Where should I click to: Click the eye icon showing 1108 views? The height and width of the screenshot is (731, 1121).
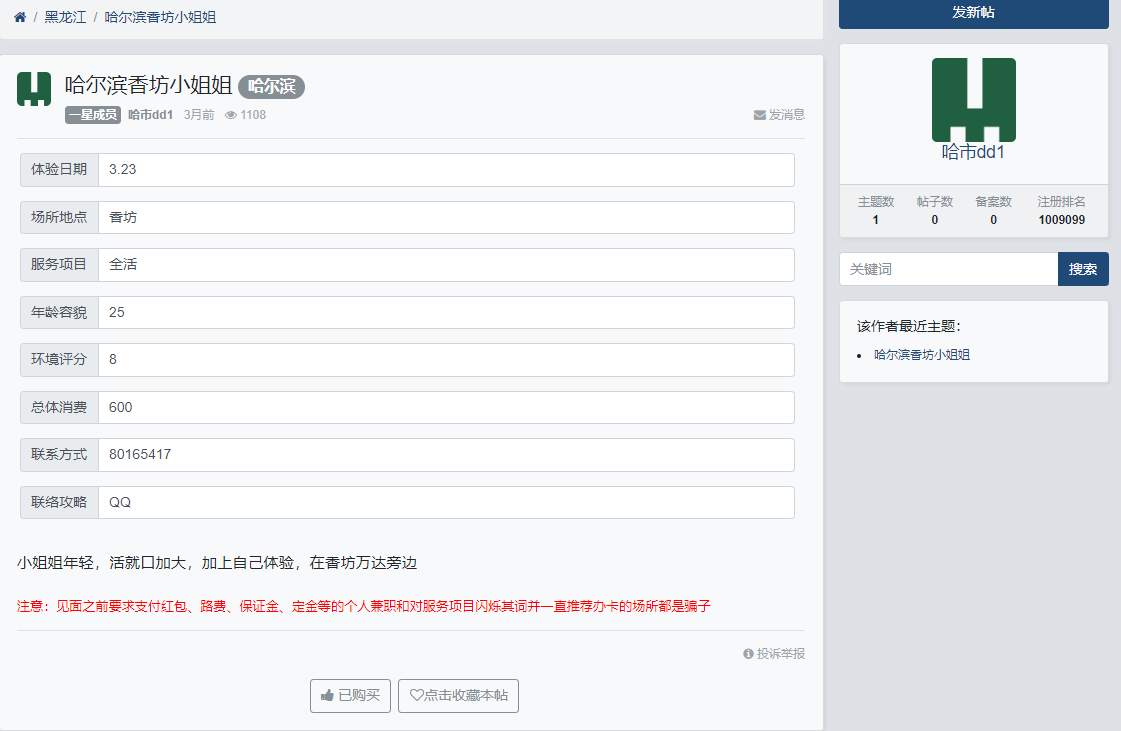(230, 115)
